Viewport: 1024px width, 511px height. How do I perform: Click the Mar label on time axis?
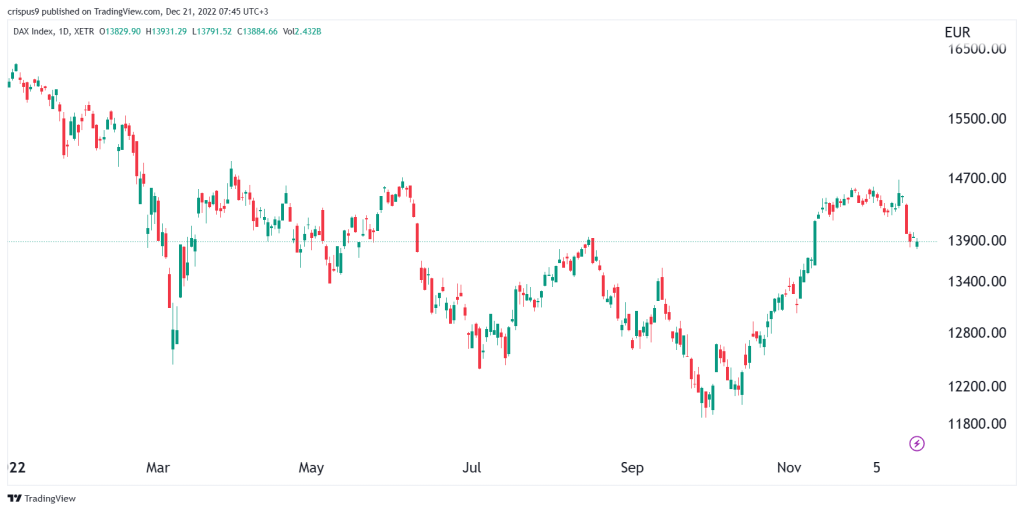point(158,467)
